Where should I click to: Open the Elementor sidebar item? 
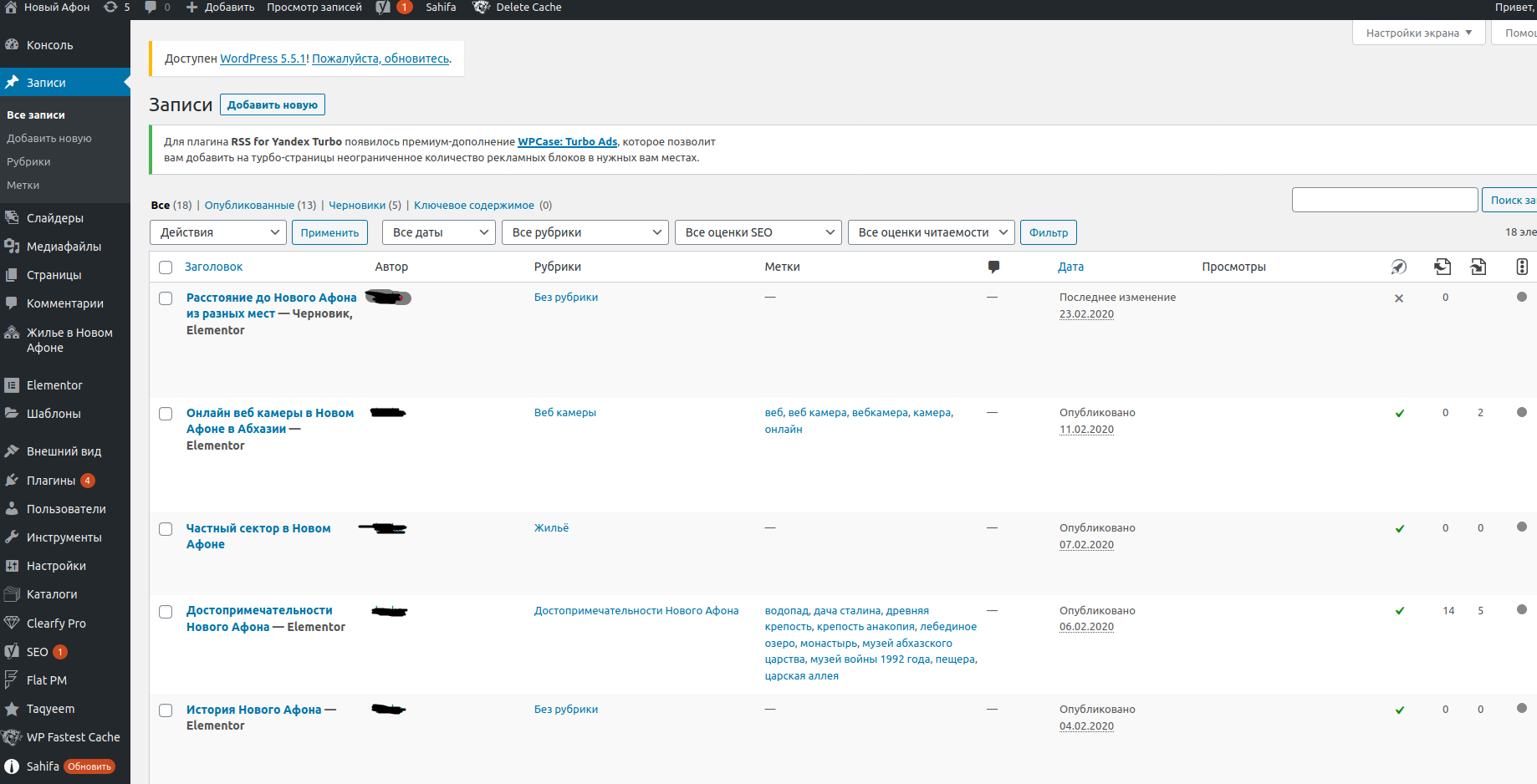[54, 385]
